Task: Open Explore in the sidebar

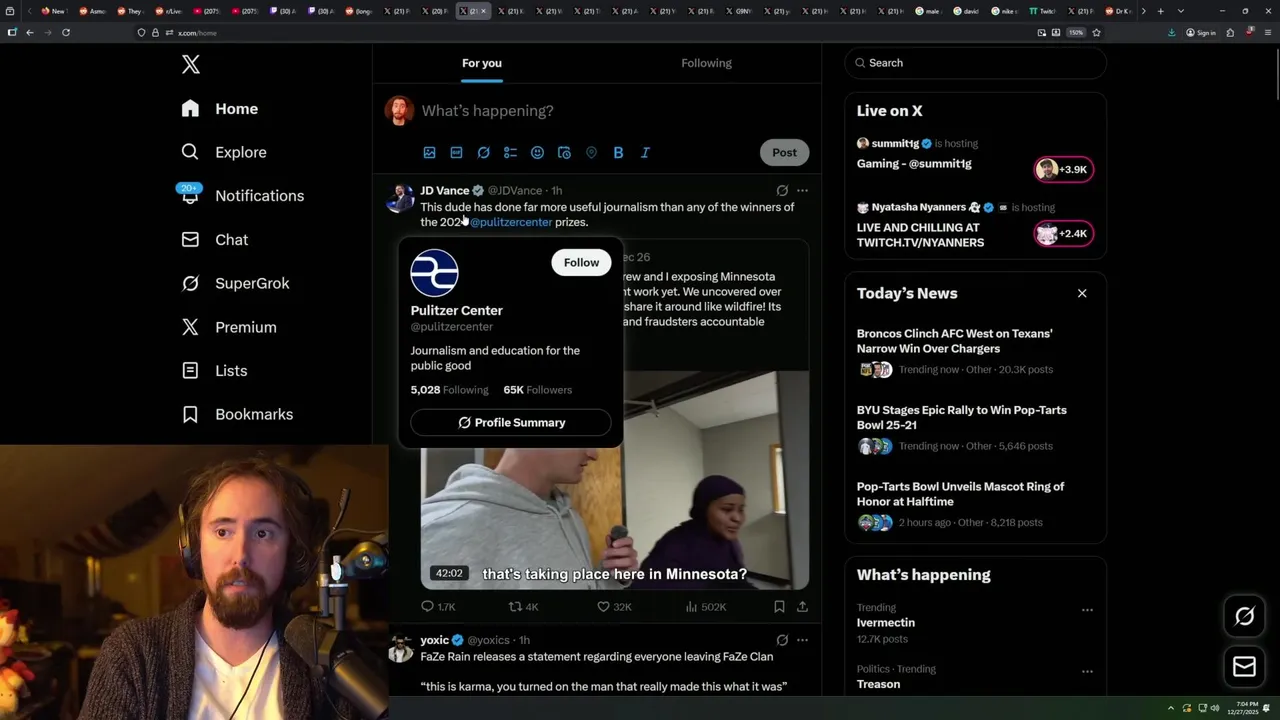Action: click(224, 152)
